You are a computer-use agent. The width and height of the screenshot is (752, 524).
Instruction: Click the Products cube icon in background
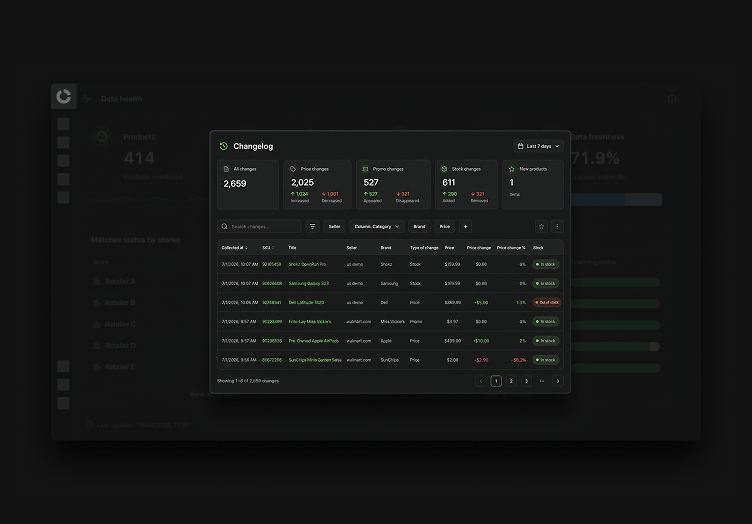[x=102, y=137]
